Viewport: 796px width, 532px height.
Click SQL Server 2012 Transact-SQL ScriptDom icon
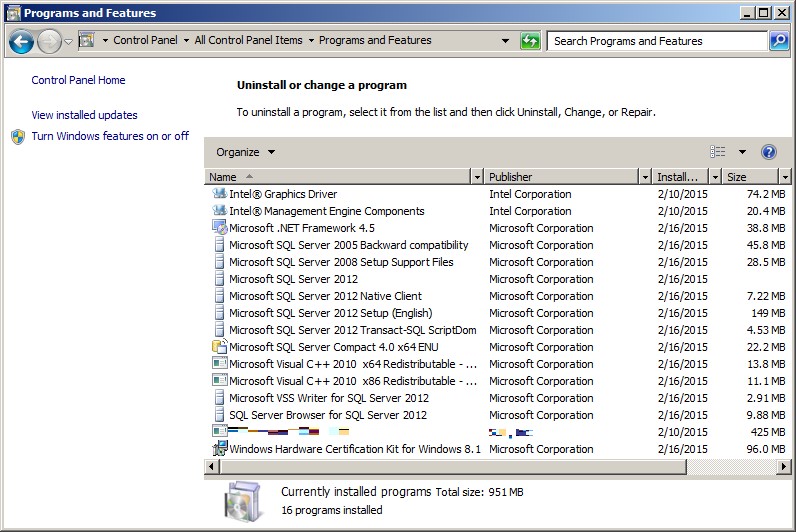pos(219,329)
